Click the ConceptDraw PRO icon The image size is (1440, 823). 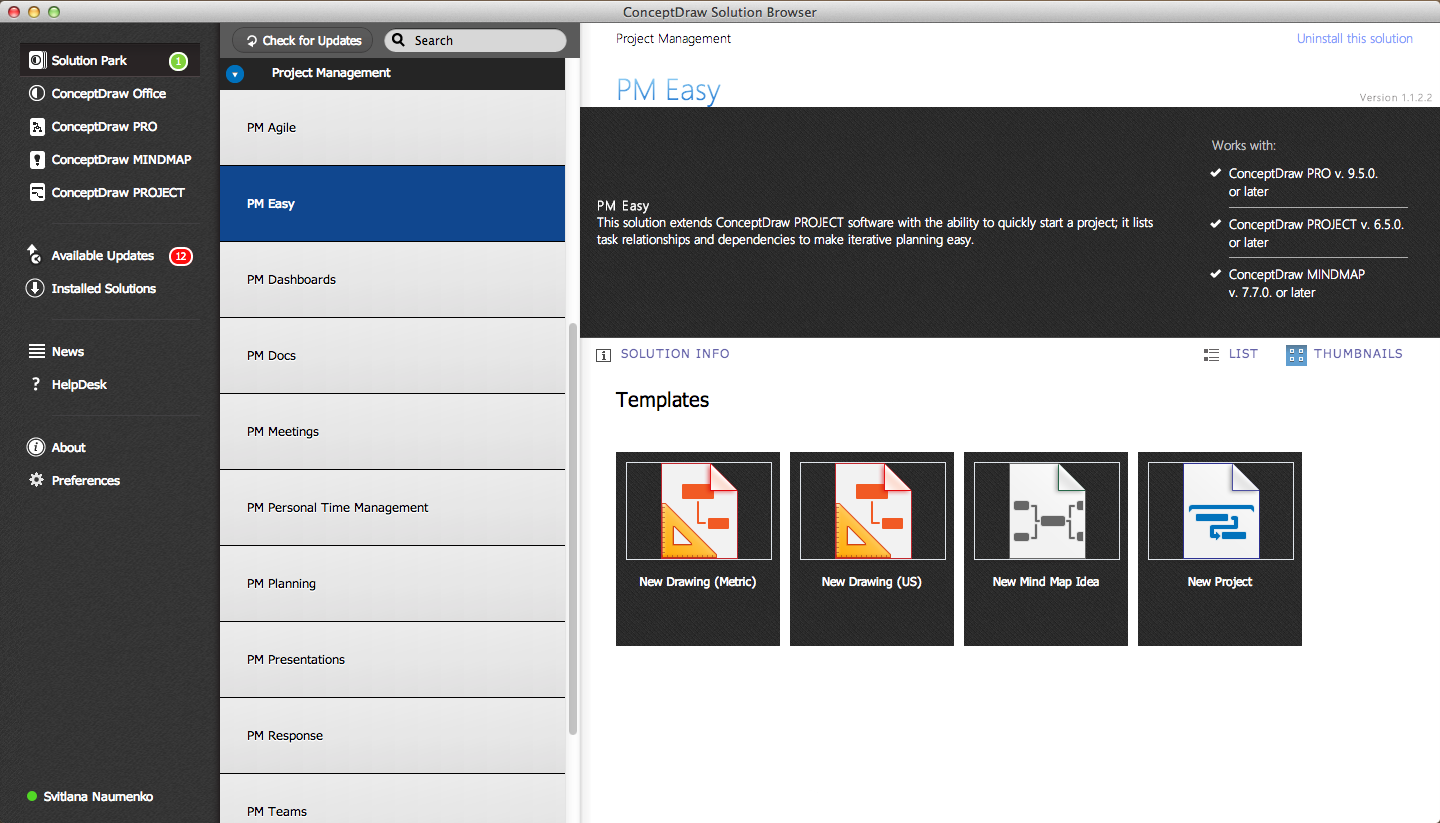click(37, 127)
